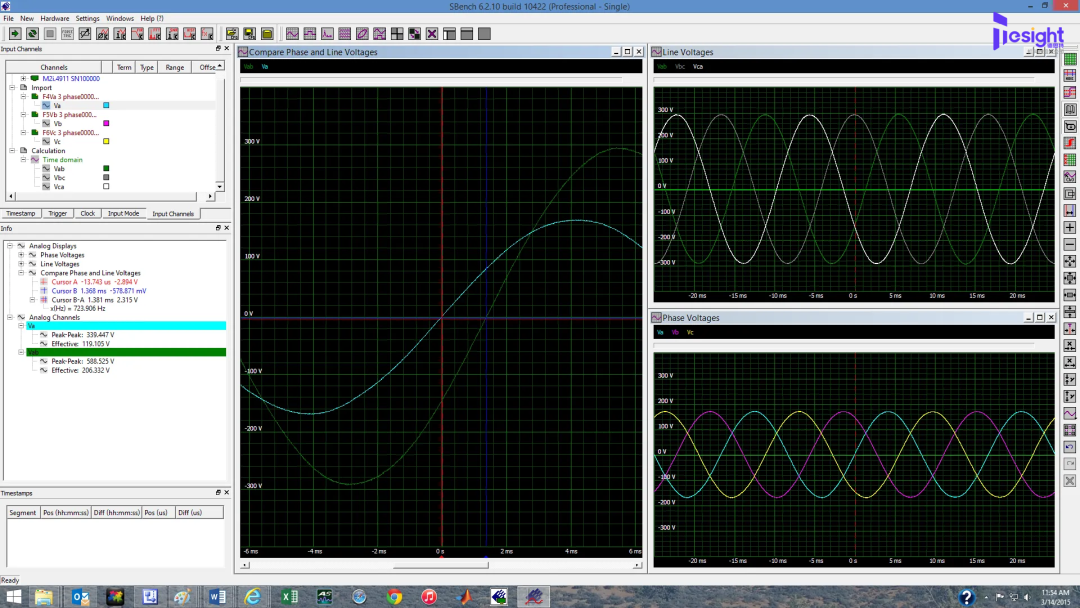Viewport: 1080px width, 608px height.
Task: Open the Hardware menu
Action: 54,19
